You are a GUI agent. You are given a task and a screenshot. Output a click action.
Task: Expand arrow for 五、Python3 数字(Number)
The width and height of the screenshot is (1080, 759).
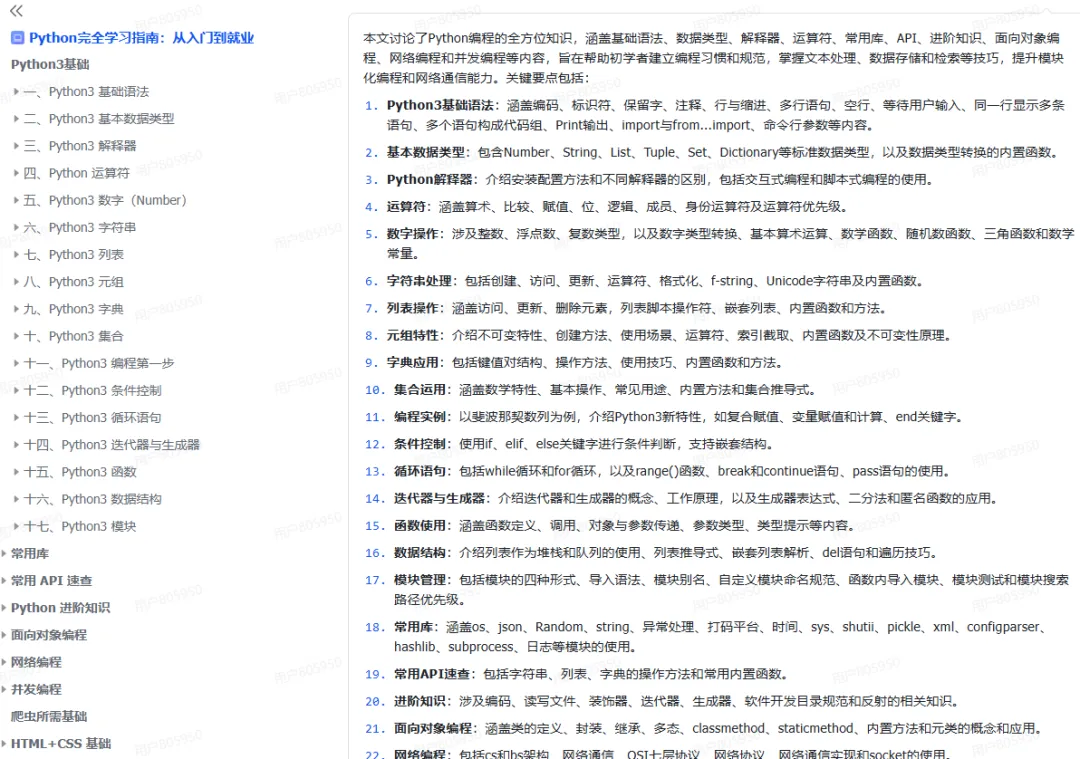pyautogui.click(x=16, y=200)
